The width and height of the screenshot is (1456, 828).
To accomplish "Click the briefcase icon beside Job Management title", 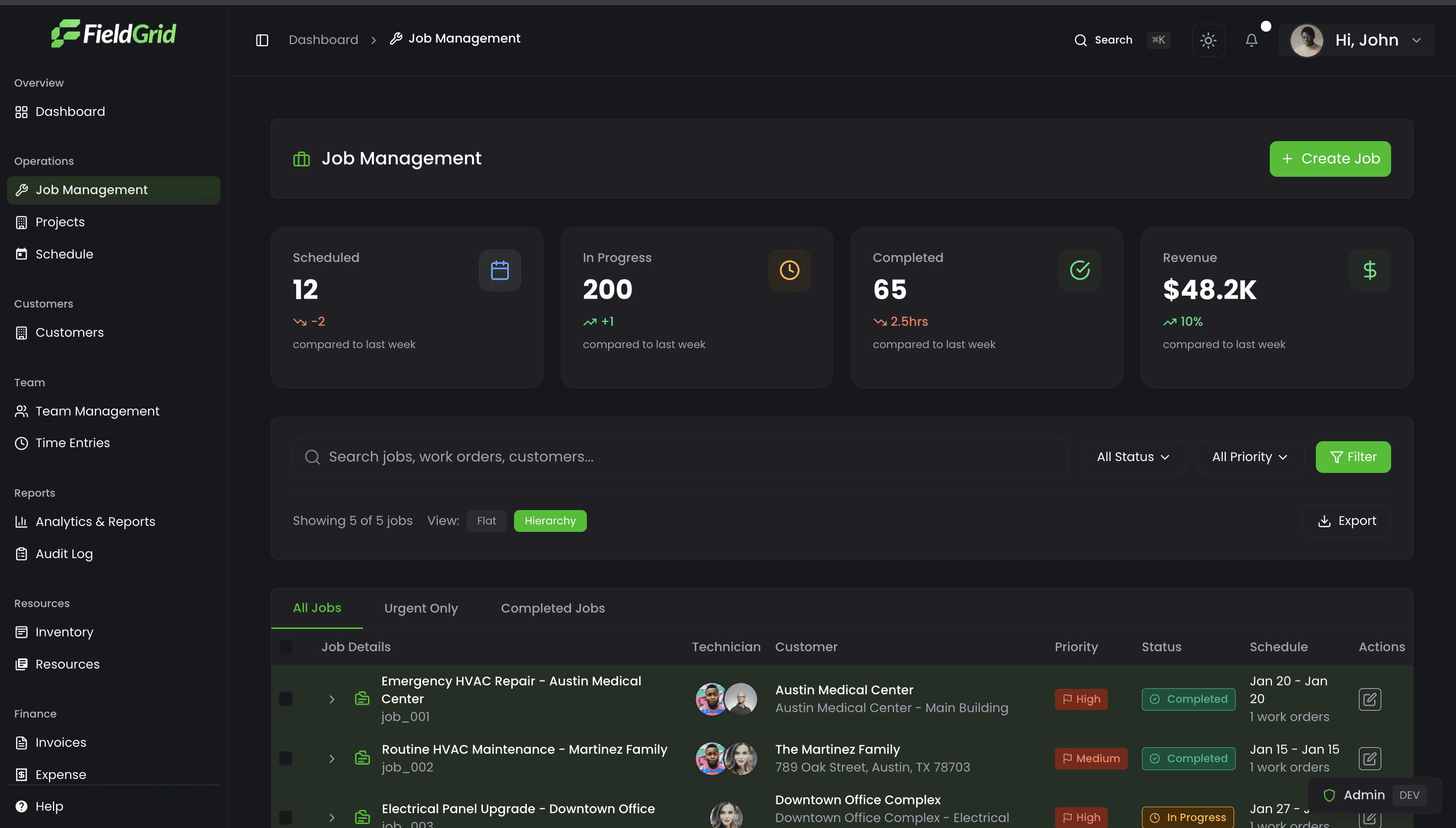I will click(x=301, y=158).
